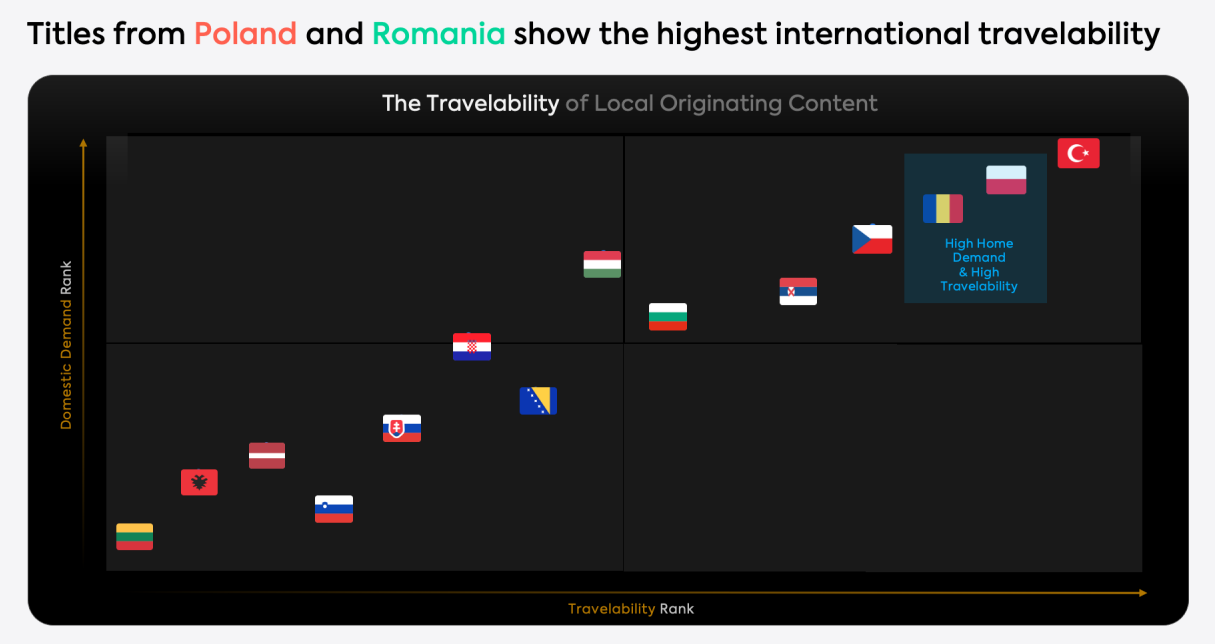Select the Slovakia flag data point
The height and width of the screenshot is (644, 1215).
[x=402, y=428]
